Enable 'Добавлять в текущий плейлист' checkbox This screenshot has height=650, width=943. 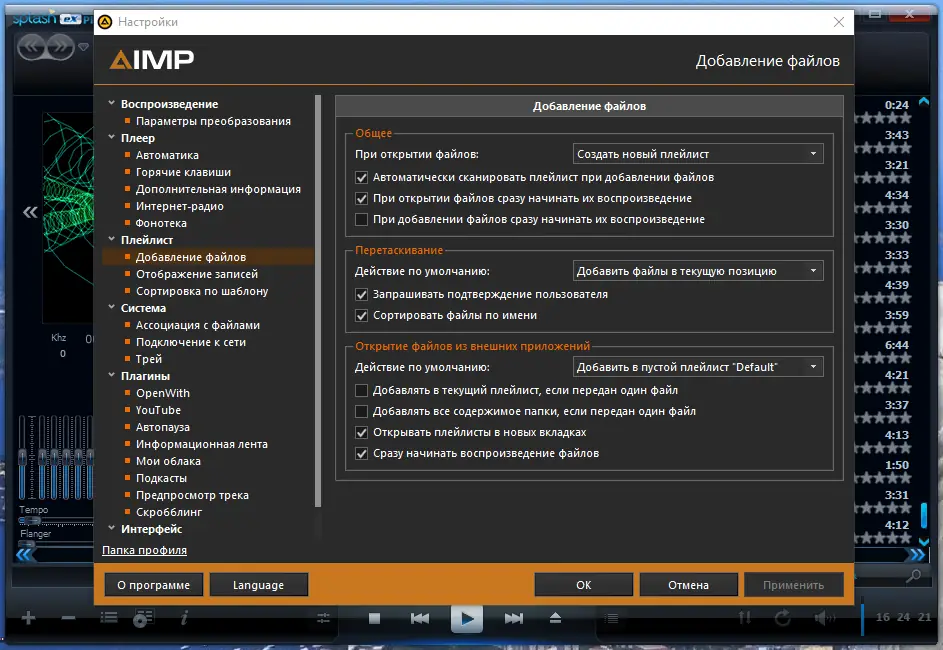pos(361,391)
